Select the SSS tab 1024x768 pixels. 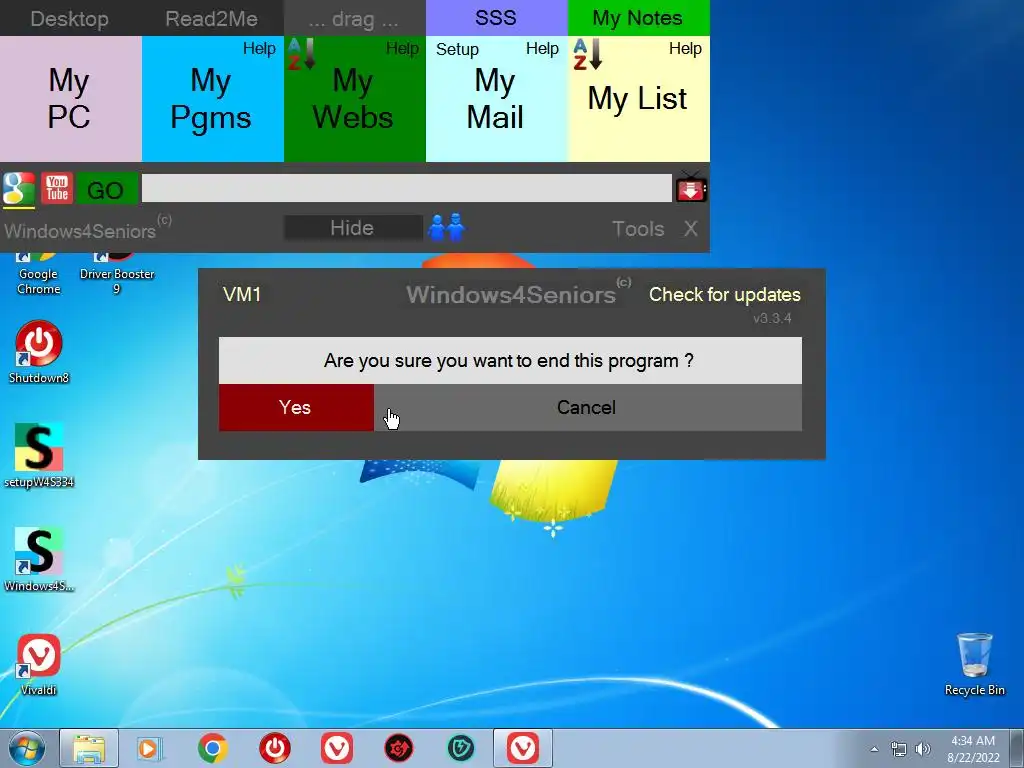(x=496, y=18)
